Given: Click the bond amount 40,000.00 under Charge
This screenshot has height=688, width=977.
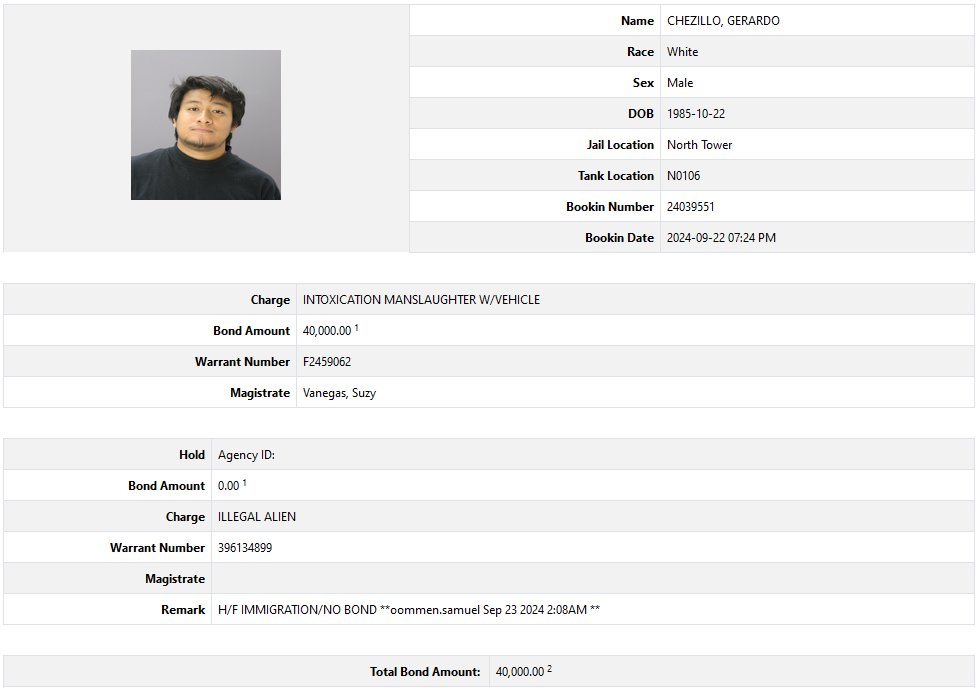Looking at the screenshot, I should [327, 331].
